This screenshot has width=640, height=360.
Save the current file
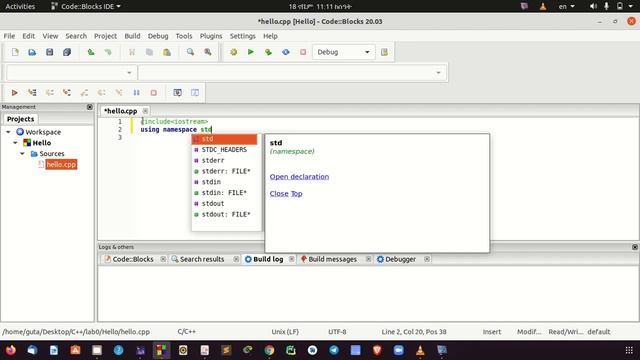click(49, 52)
